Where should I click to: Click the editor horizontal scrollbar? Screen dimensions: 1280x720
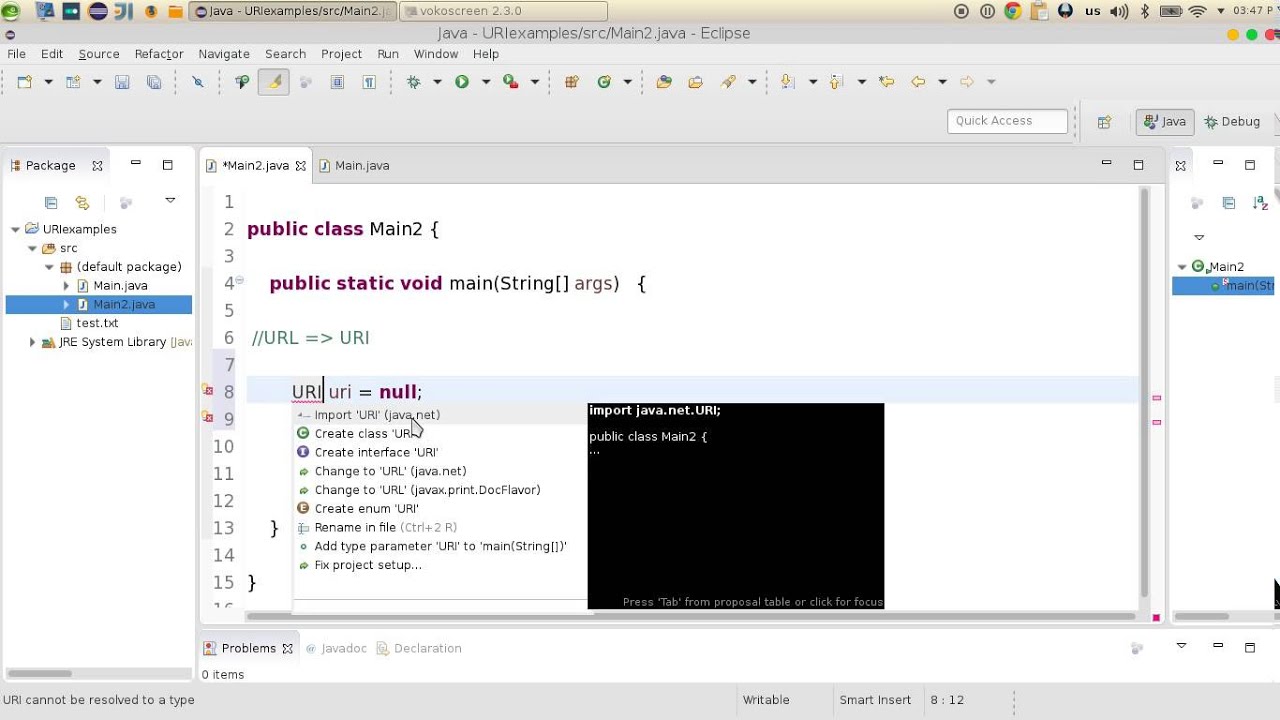[x=690, y=615]
